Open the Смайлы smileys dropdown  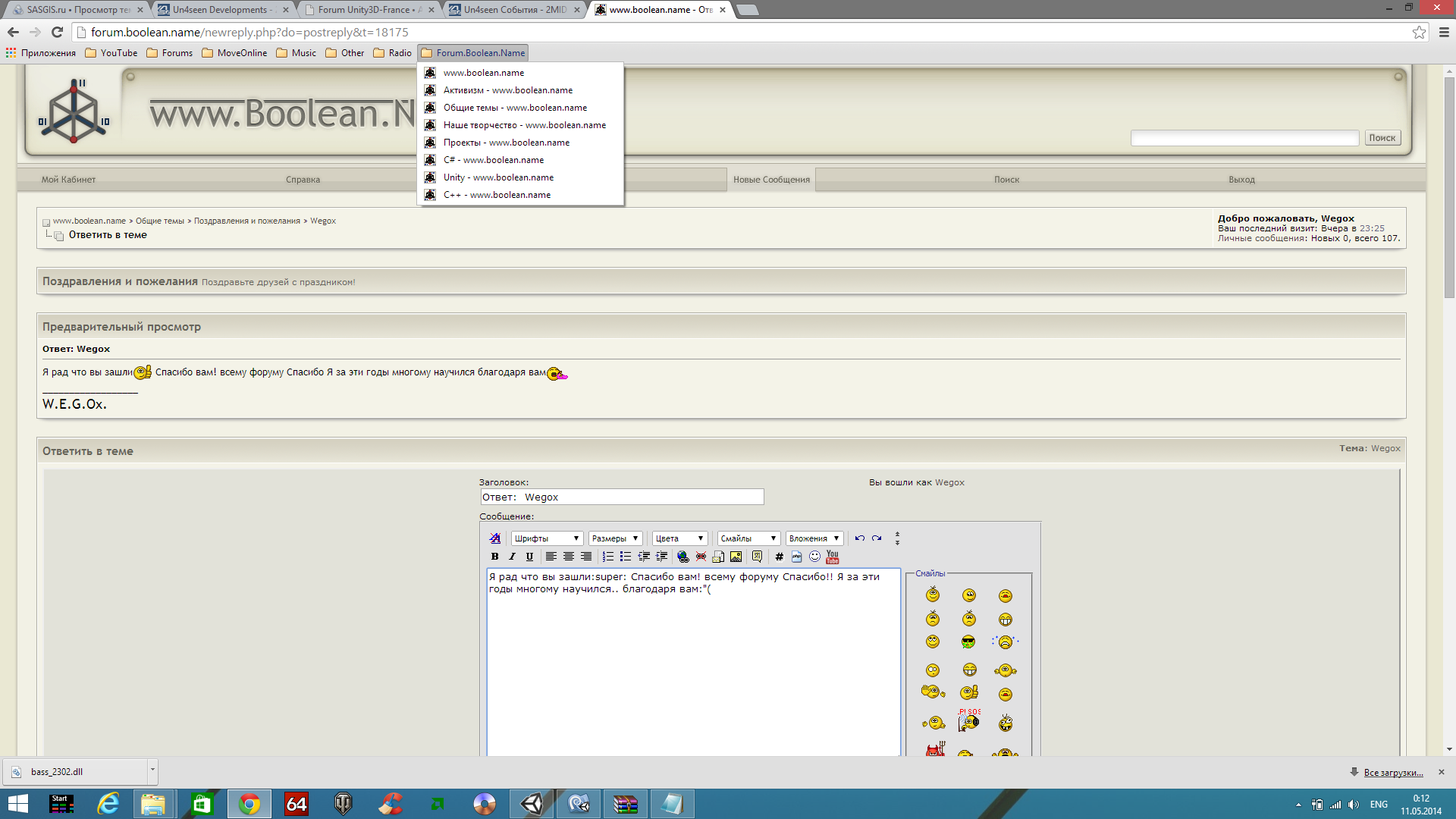coord(748,538)
